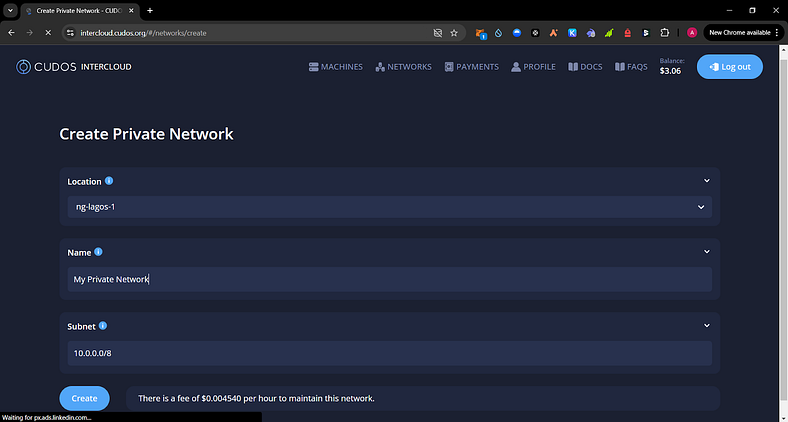788x422 pixels.
Task: Click the $3.06 balance amount
Action: pyautogui.click(x=670, y=71)
